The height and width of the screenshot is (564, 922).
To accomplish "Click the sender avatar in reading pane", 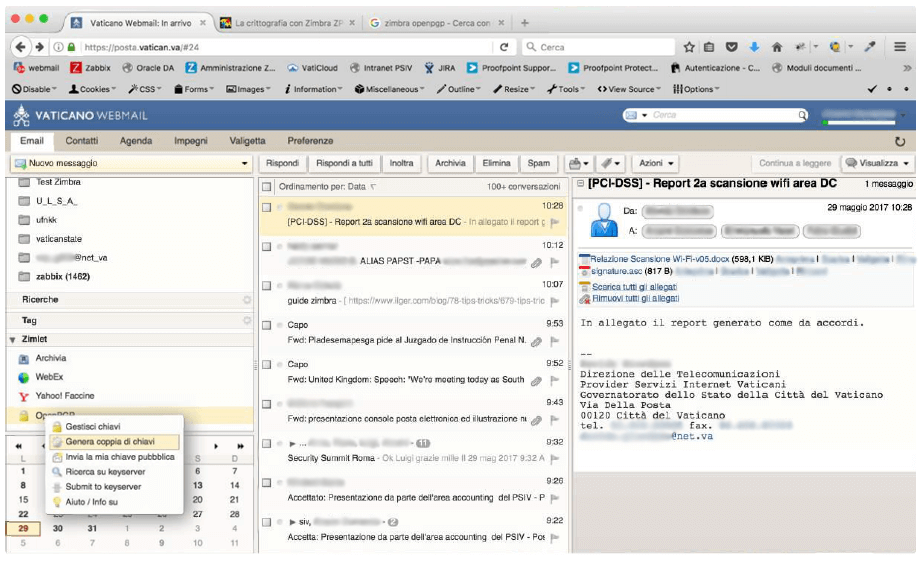I will pyautogui.click(x=604, y=220).
